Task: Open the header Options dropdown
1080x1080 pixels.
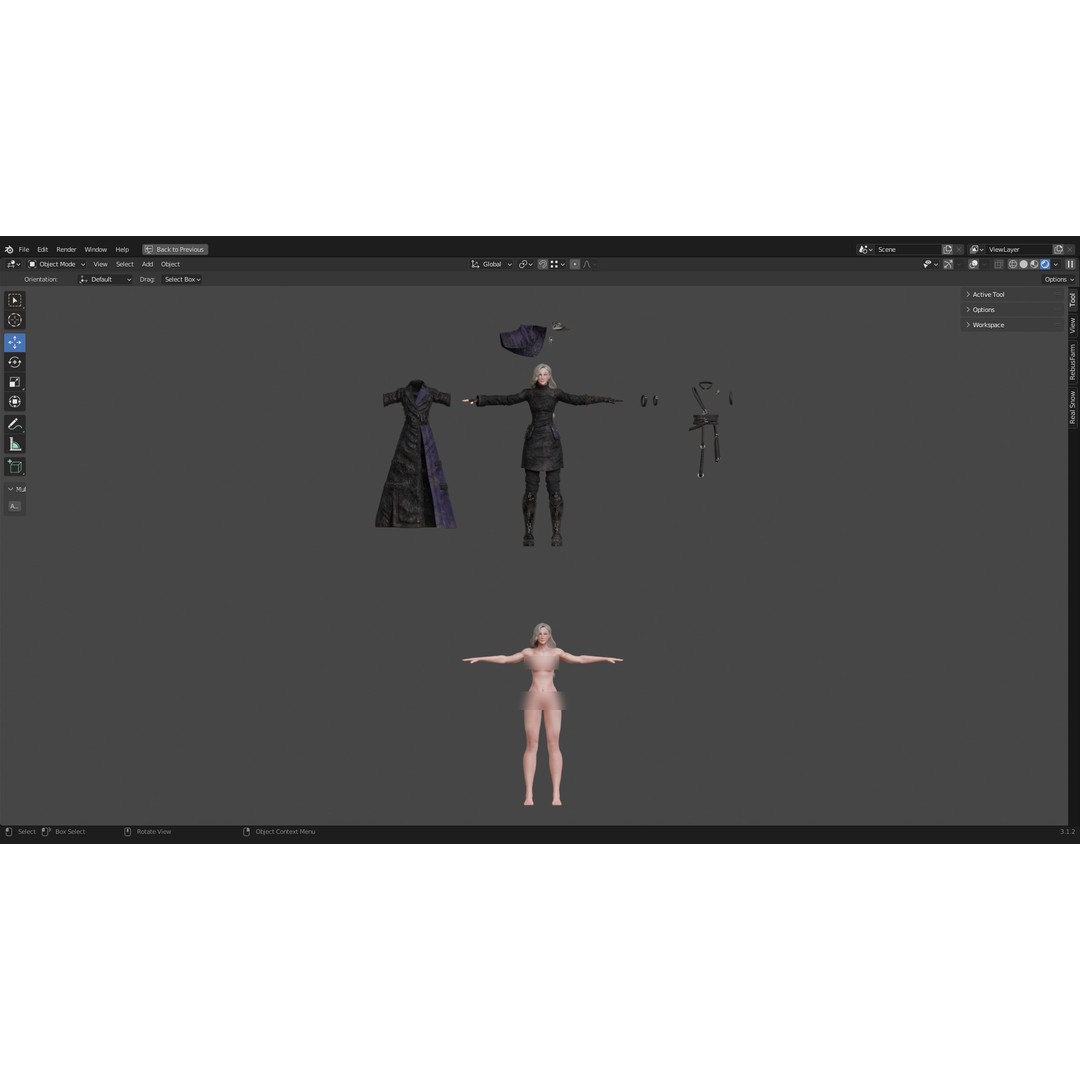Action: tap(1059, 279)
